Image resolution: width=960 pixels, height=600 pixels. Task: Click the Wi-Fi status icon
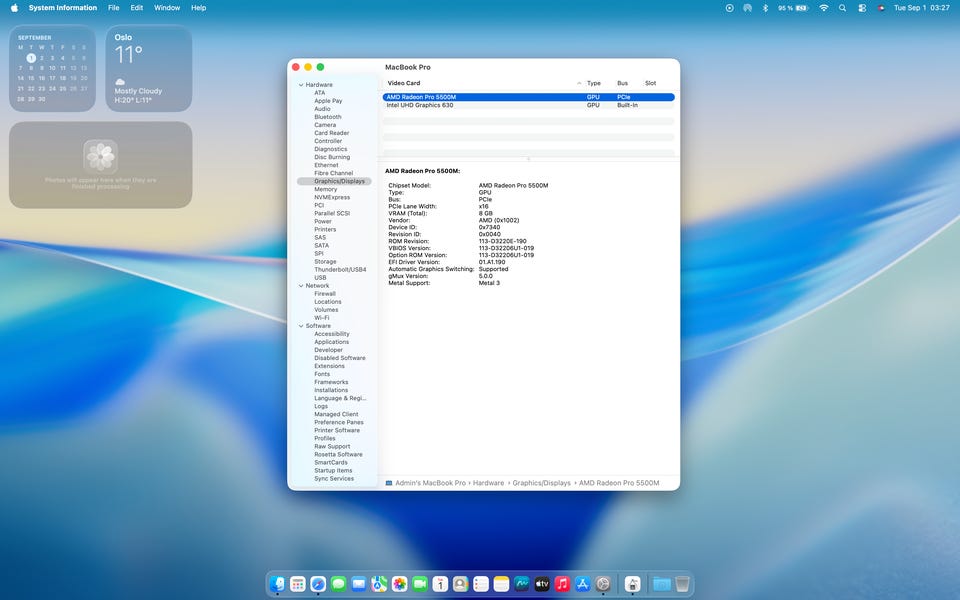[x=823, y=8]
